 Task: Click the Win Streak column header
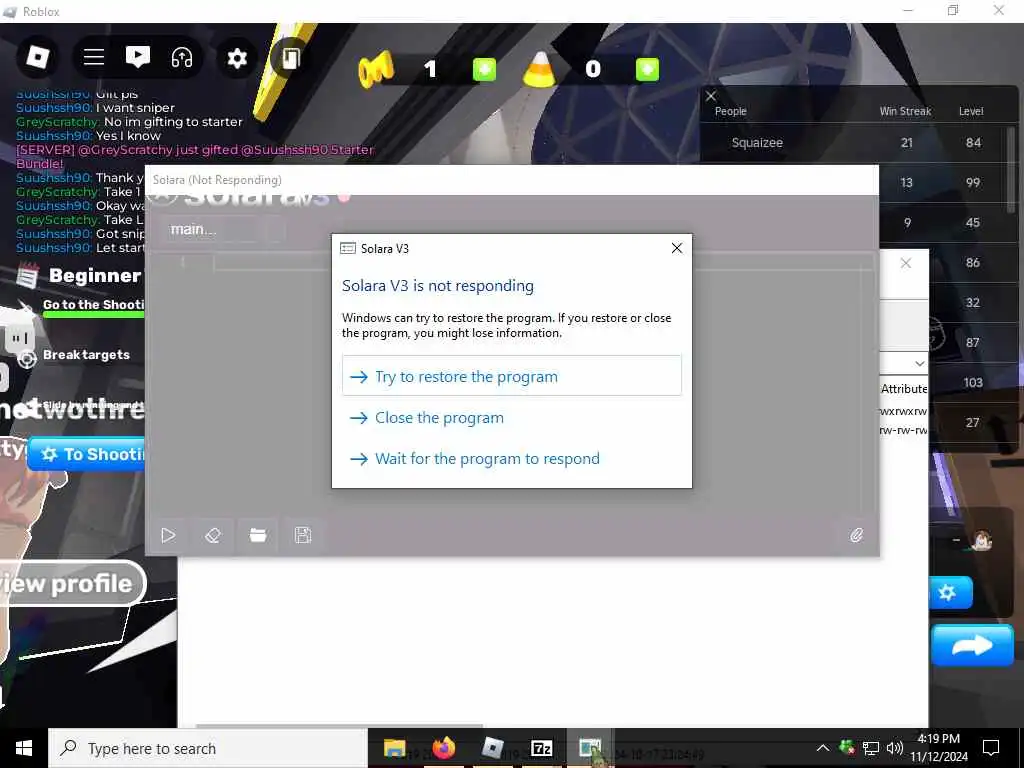click(905, 111)
